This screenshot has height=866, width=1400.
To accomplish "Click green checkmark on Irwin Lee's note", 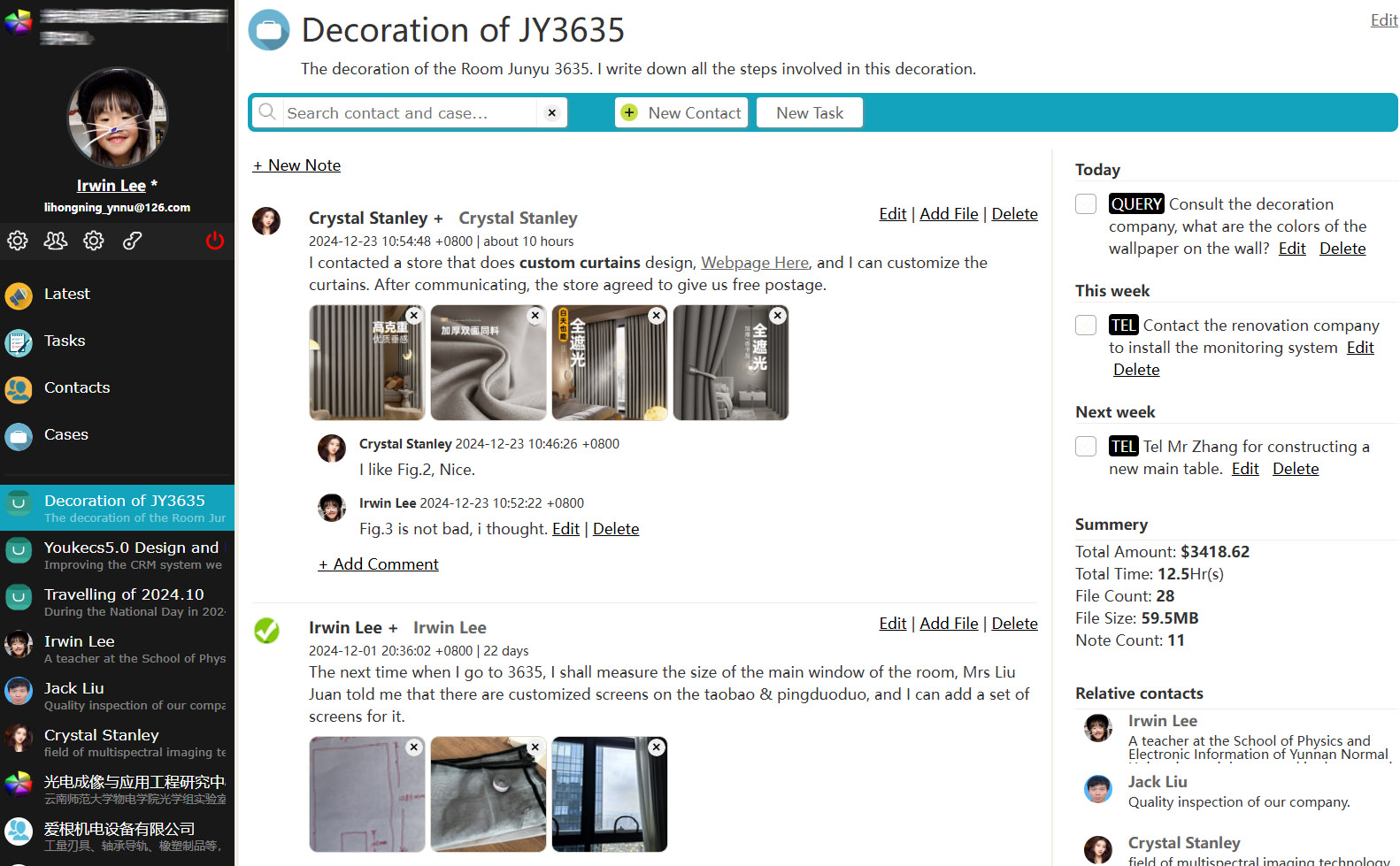I will (x=266, y=631).
